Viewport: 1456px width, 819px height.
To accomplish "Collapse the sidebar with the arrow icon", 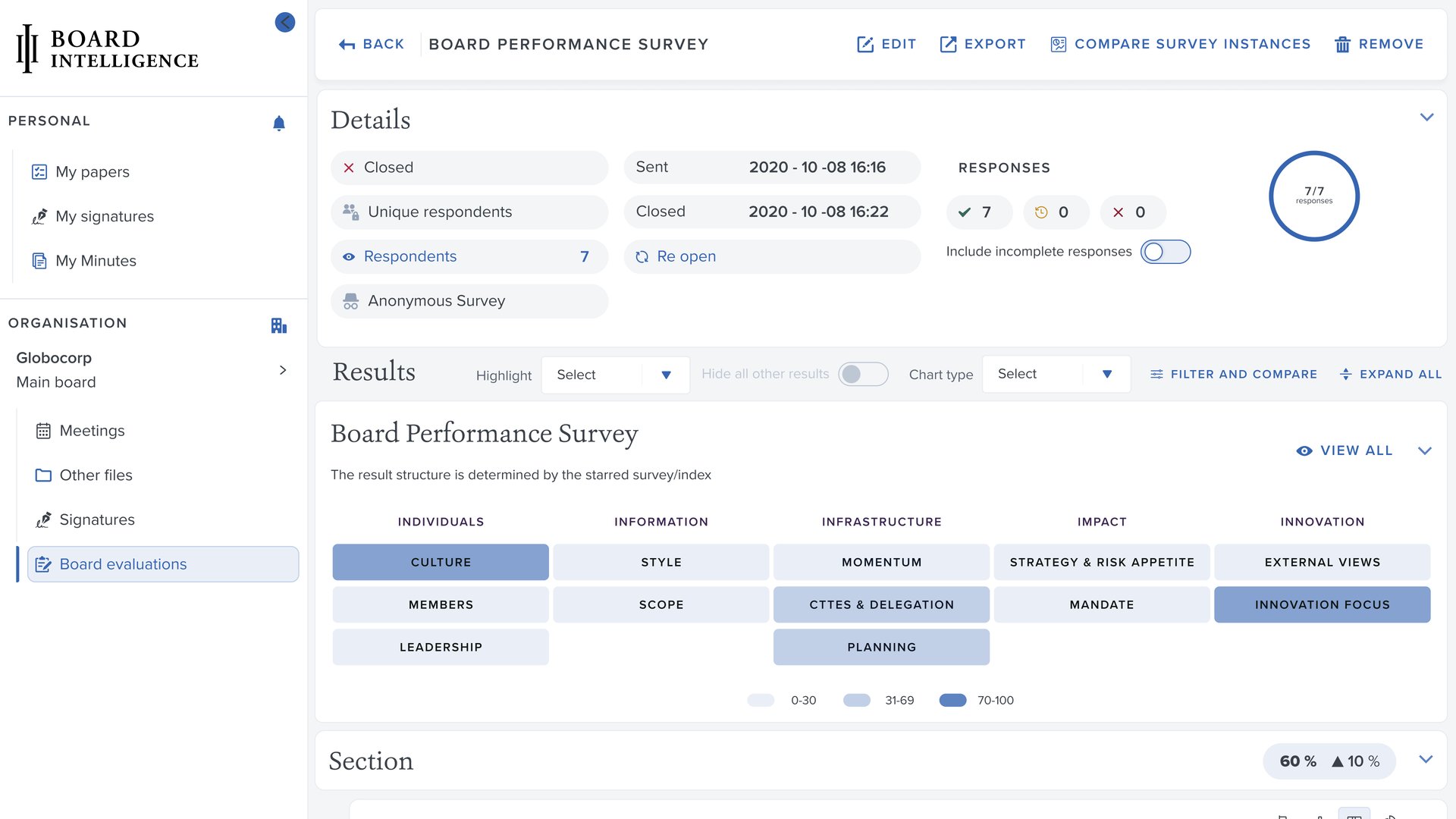I will (x=285, y=22).
